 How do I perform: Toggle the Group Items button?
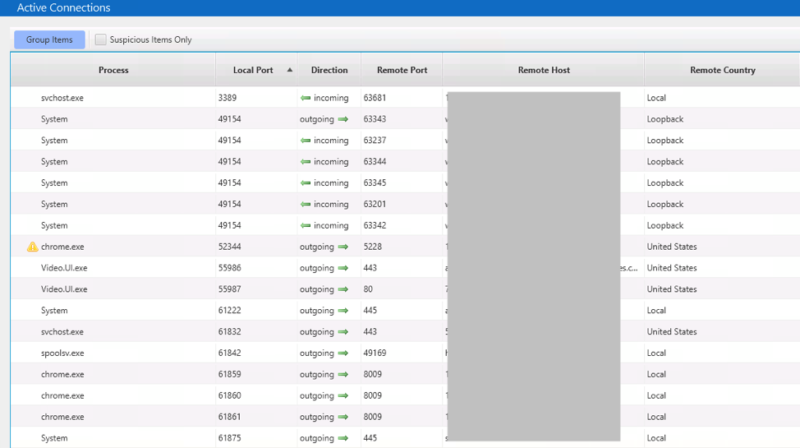click(49, 39)
